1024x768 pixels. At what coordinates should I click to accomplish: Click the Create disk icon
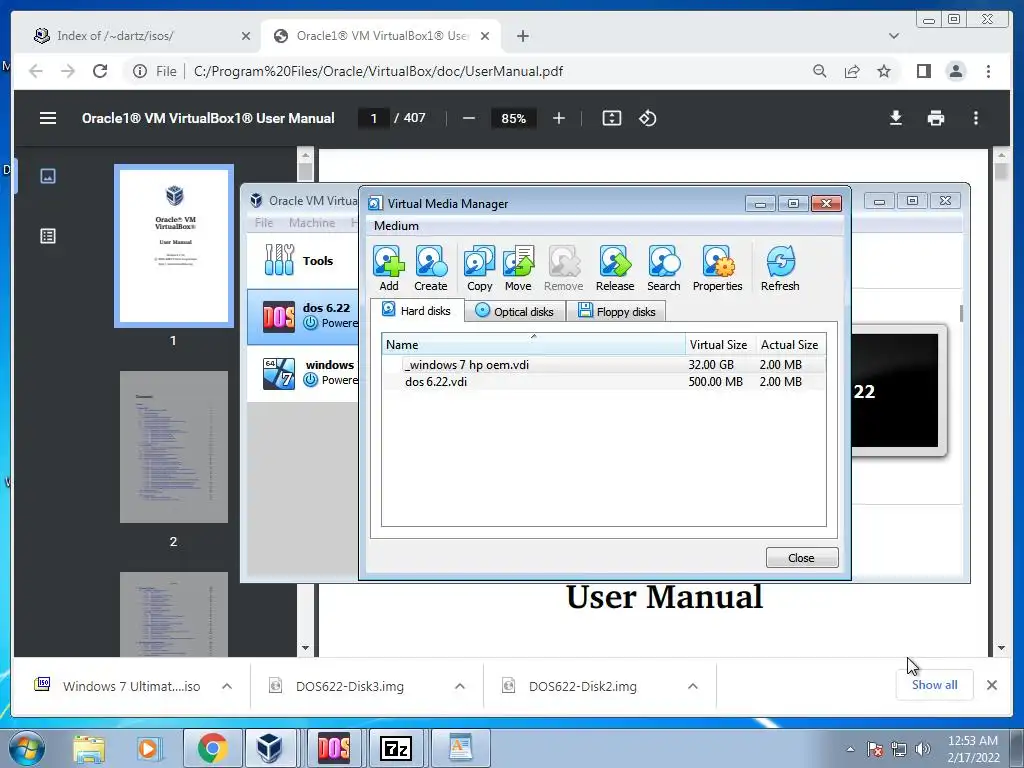tap(430, 268)
